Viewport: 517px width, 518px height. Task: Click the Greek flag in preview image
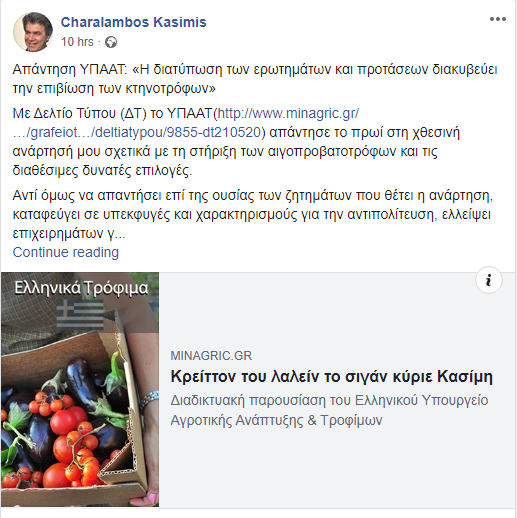tap(81, 315)
